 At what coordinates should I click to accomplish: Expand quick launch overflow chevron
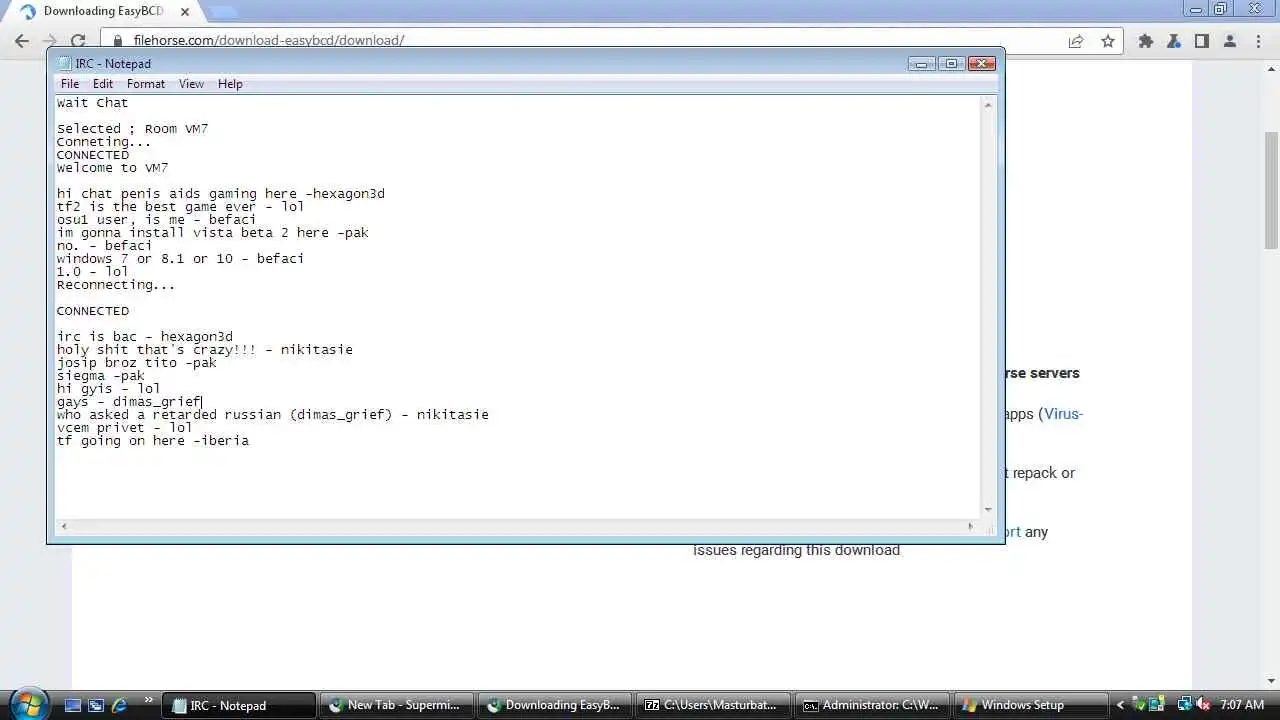point(149,701)
